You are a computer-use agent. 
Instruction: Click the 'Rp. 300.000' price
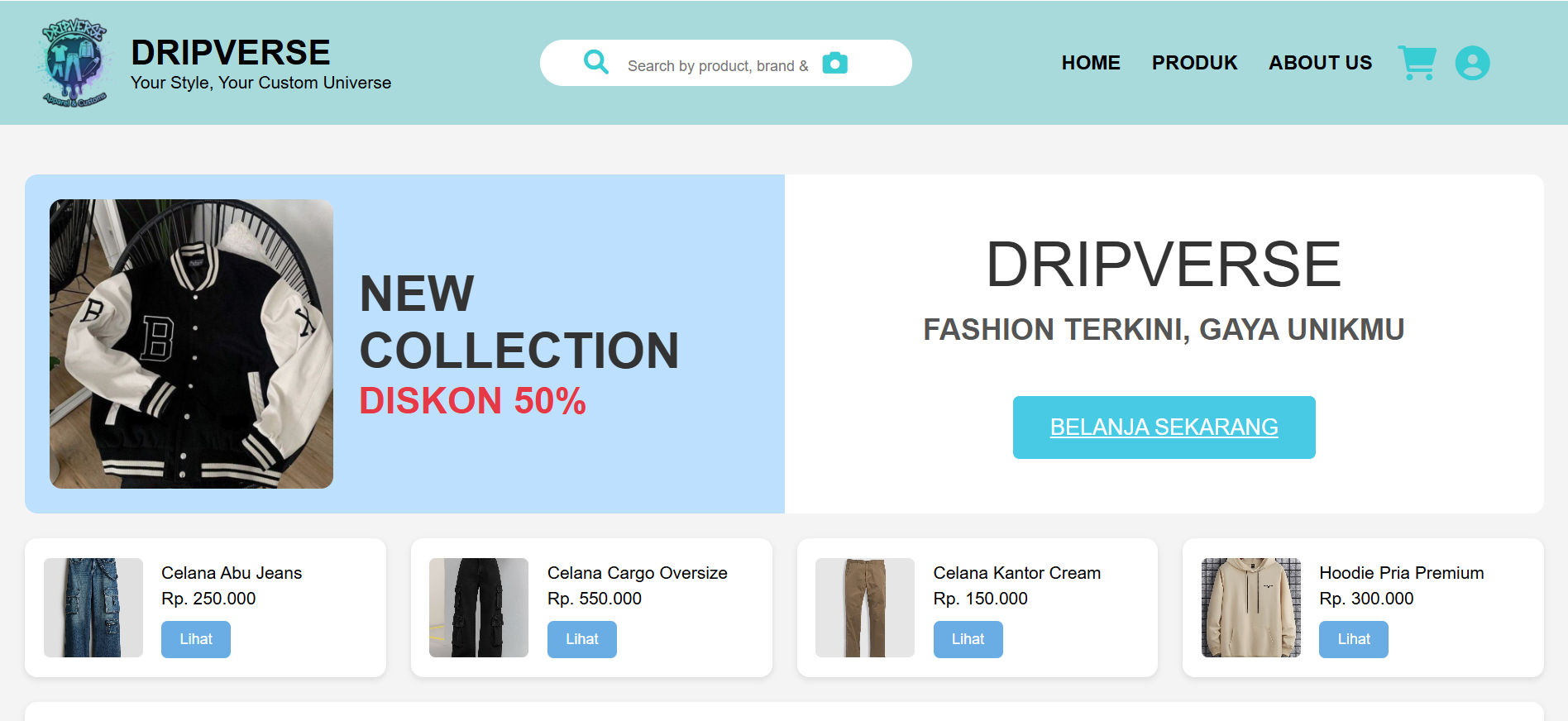point(1366,599)
